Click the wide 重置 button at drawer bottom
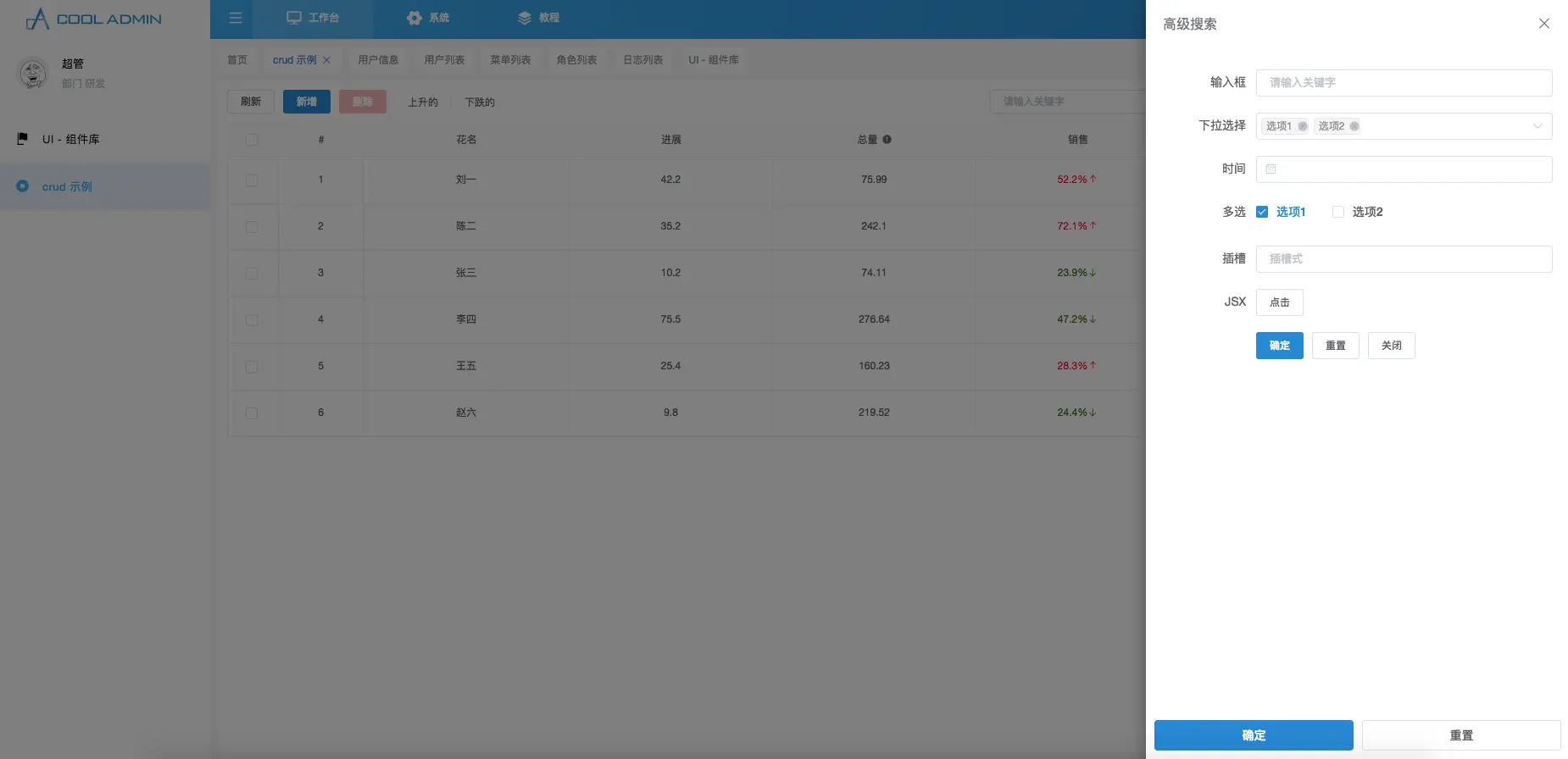 1461,735
